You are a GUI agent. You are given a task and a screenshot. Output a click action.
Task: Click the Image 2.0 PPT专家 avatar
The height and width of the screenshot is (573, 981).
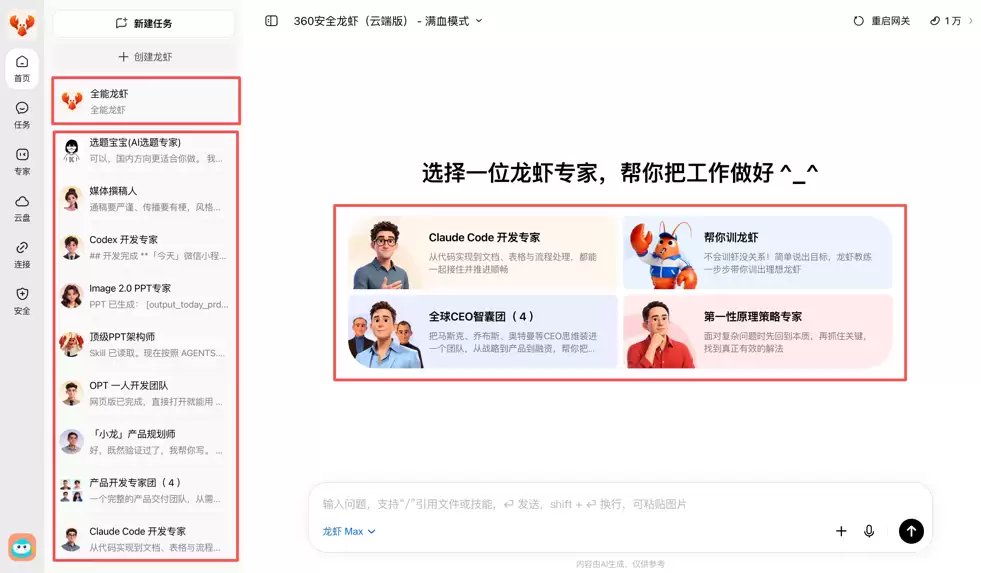click(x=71, y=296)
